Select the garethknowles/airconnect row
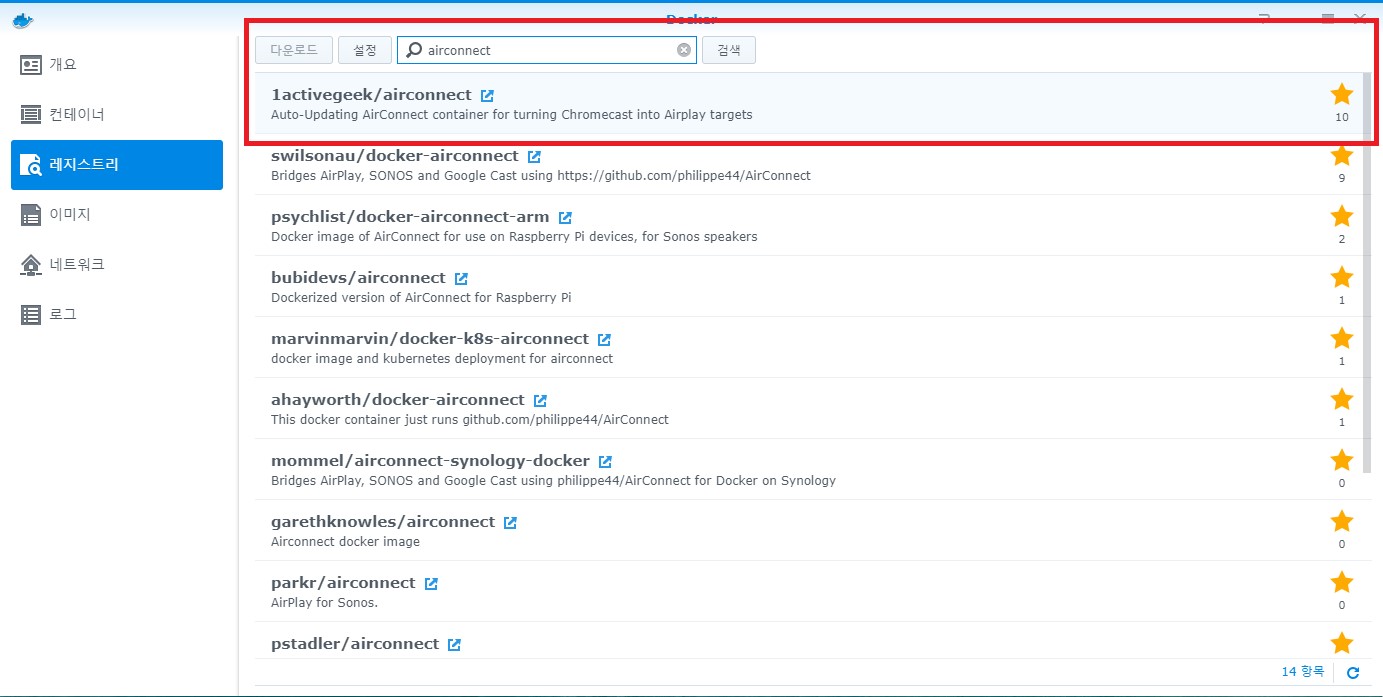This screenshot has width=1383, height=697. [807, 530]
